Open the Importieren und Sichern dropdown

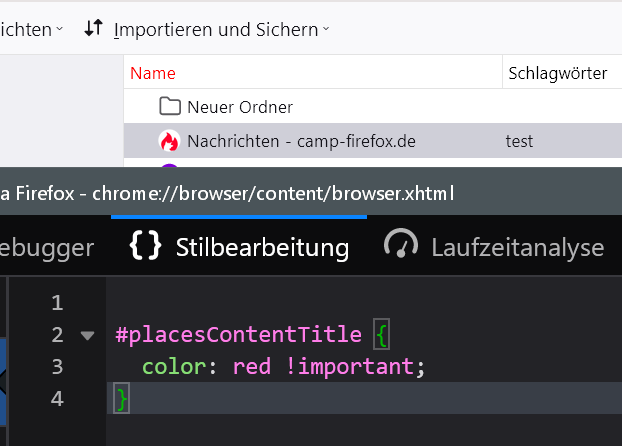click(x=221, y=30)
